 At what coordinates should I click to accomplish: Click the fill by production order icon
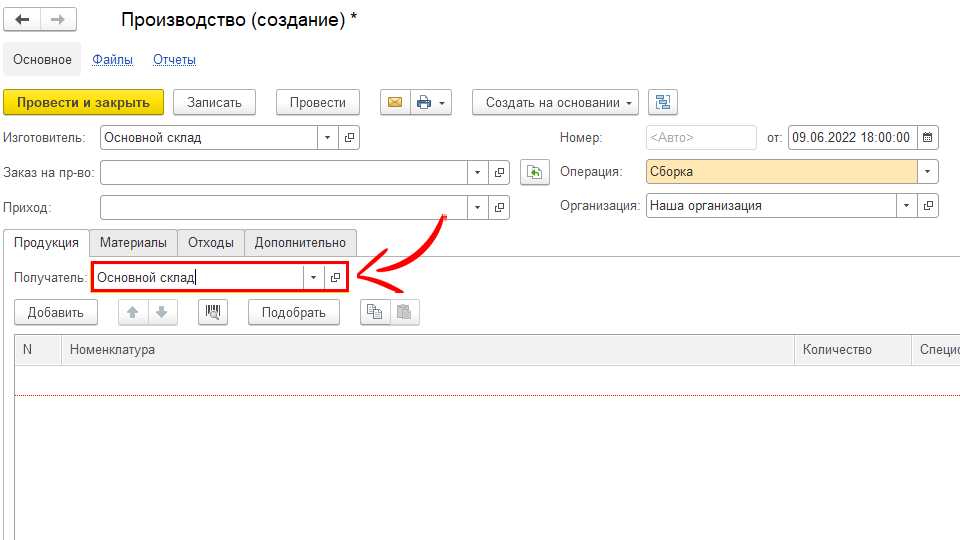536,173
